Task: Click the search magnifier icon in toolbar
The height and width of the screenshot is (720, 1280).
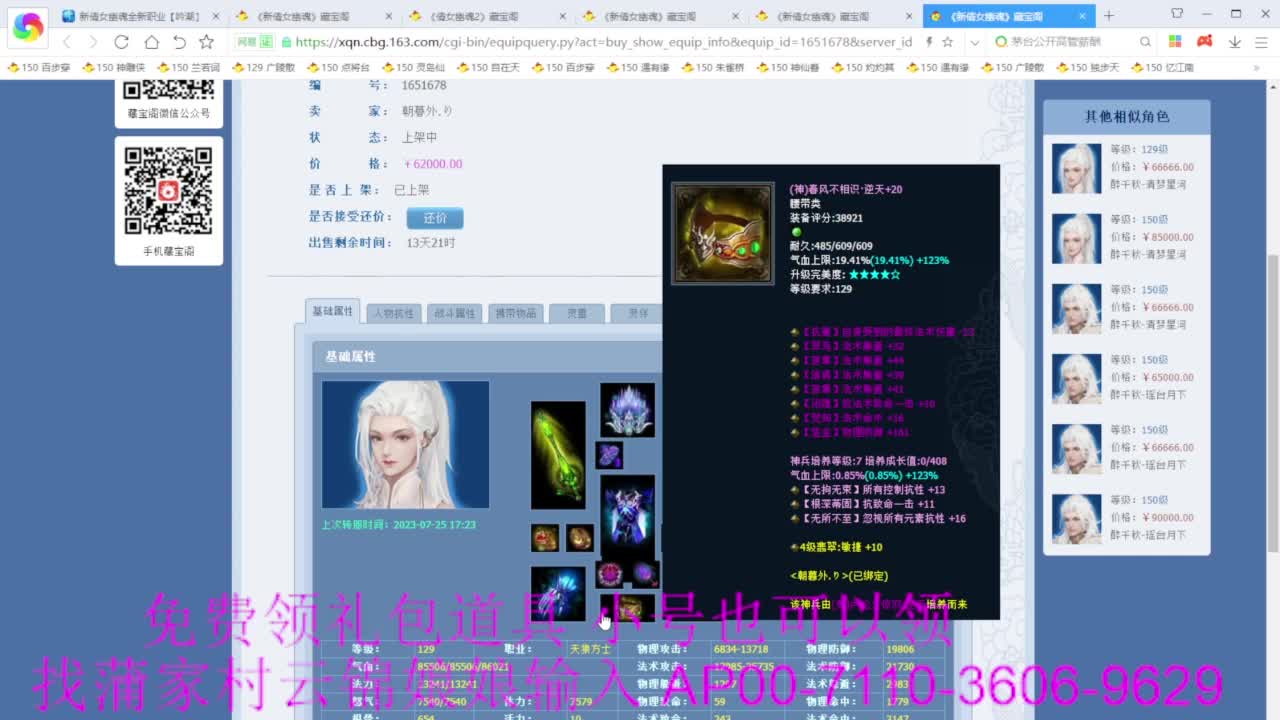Action: 1146,42
